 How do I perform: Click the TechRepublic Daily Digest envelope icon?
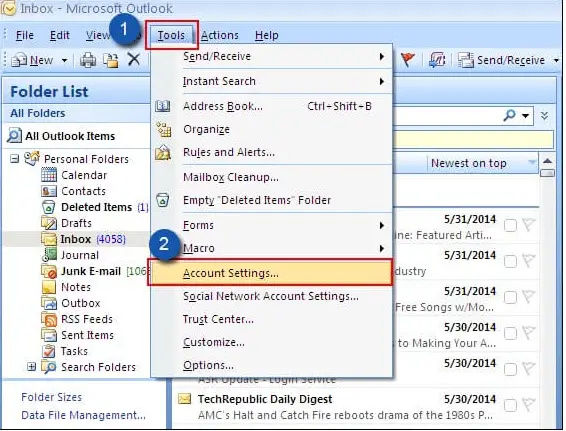(184, 399)
